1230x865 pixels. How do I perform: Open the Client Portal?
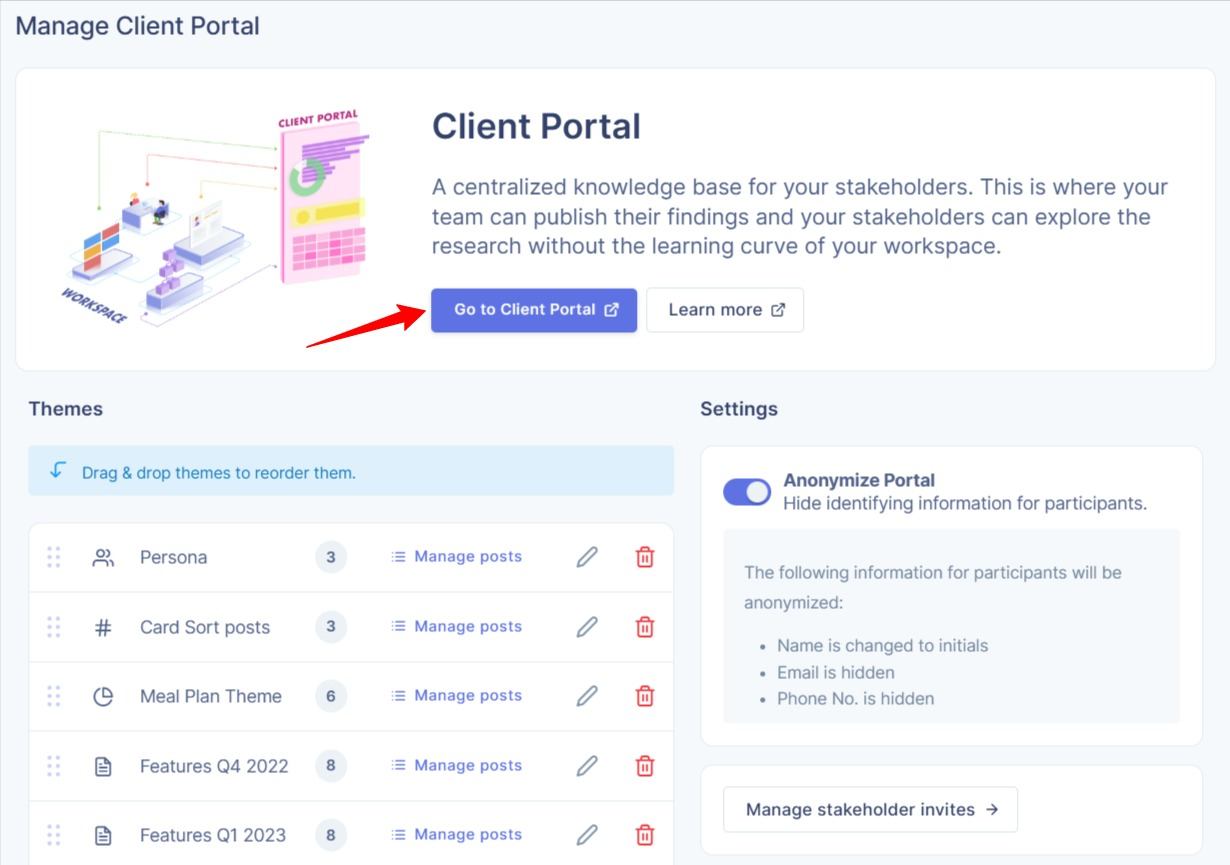533,310
